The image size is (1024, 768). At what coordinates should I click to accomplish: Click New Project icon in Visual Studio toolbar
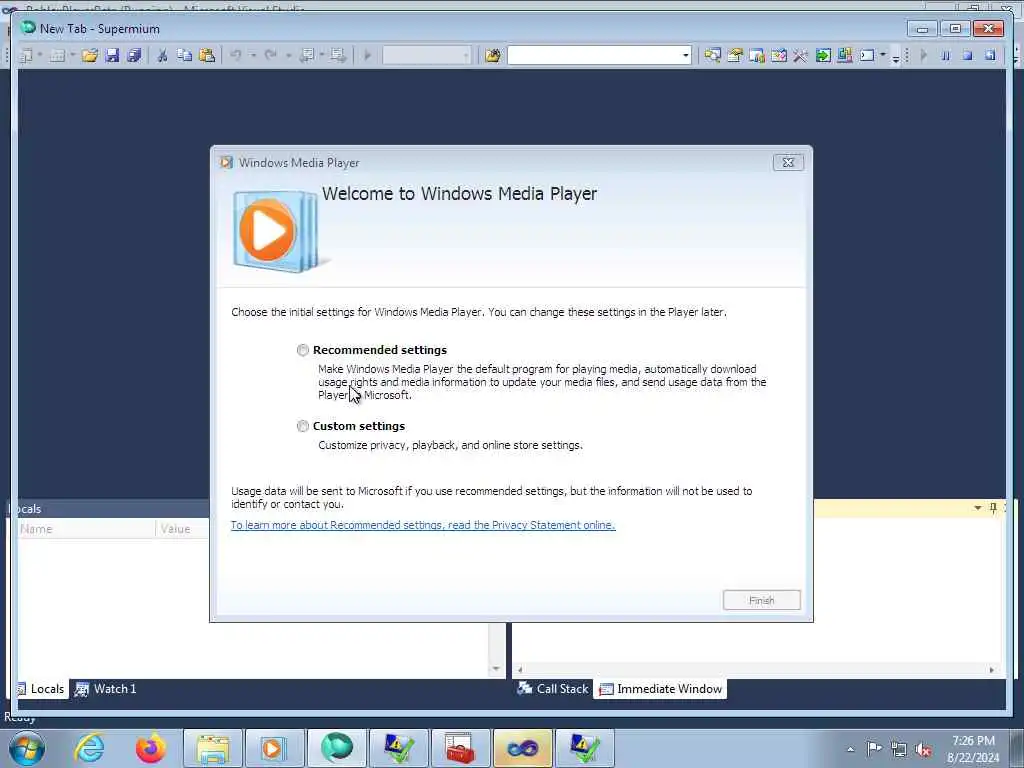(26, 56)
